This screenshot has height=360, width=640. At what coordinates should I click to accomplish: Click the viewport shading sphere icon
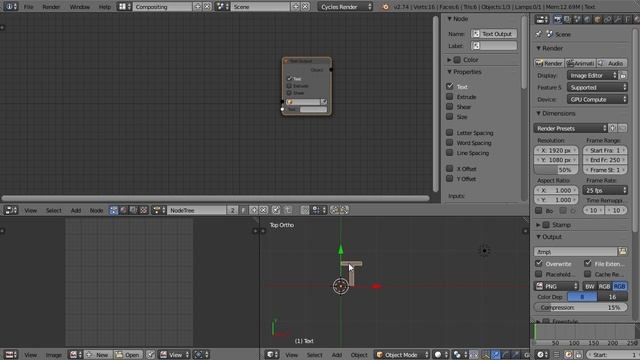441,355
